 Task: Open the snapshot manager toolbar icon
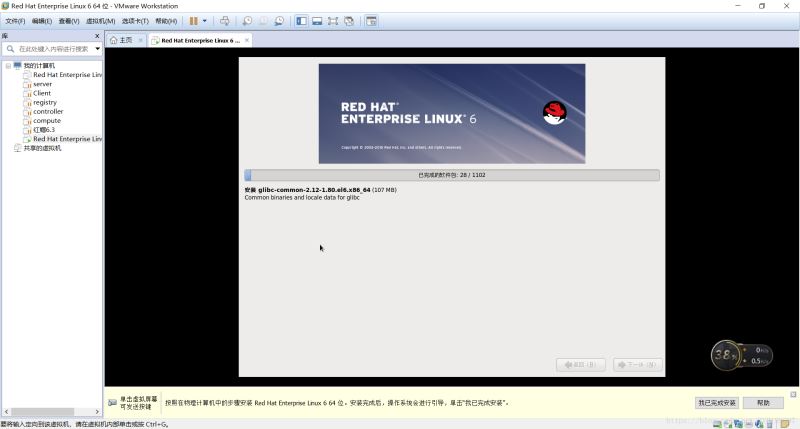click(279, 21)
